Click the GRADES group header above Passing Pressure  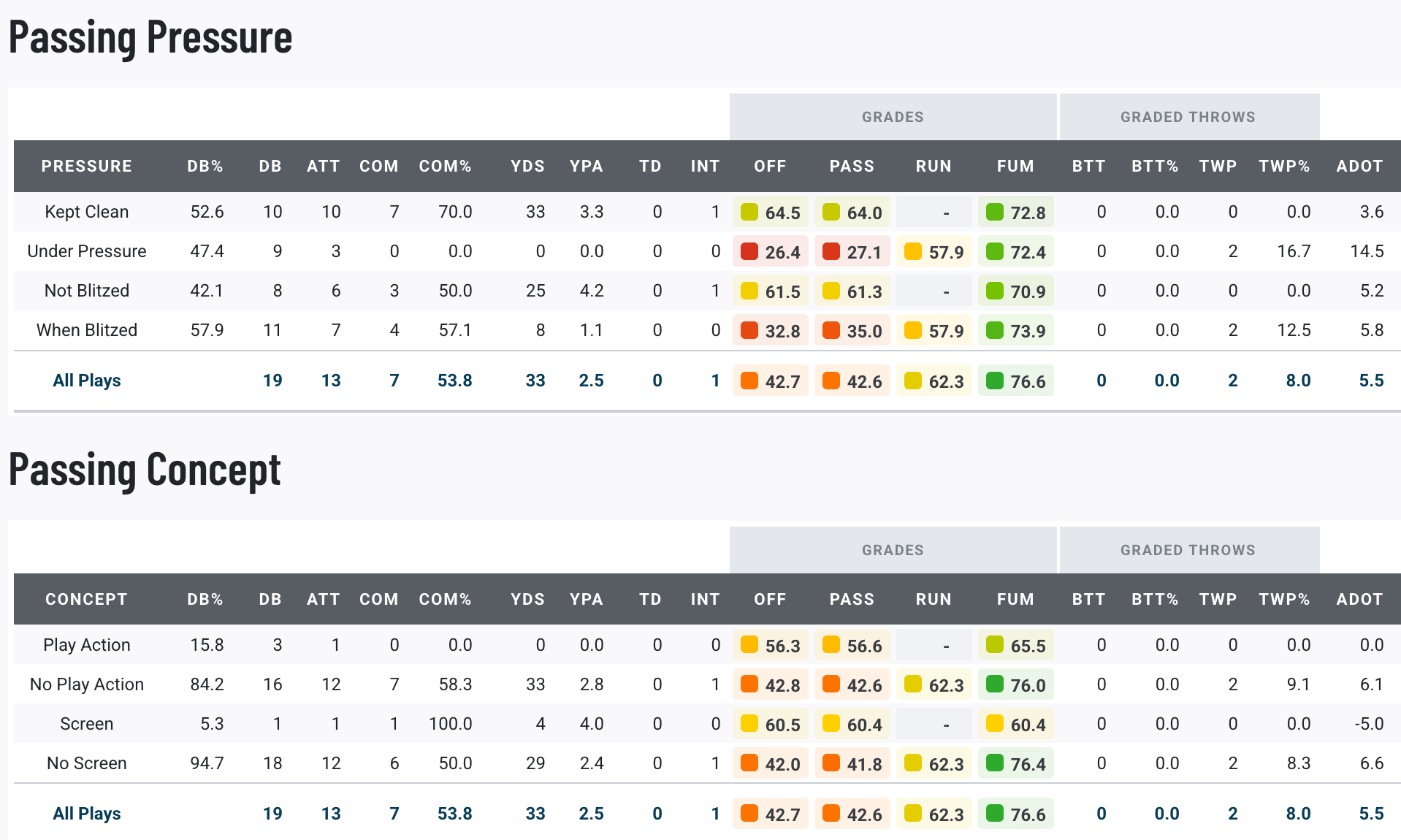(x=893, y=117)
